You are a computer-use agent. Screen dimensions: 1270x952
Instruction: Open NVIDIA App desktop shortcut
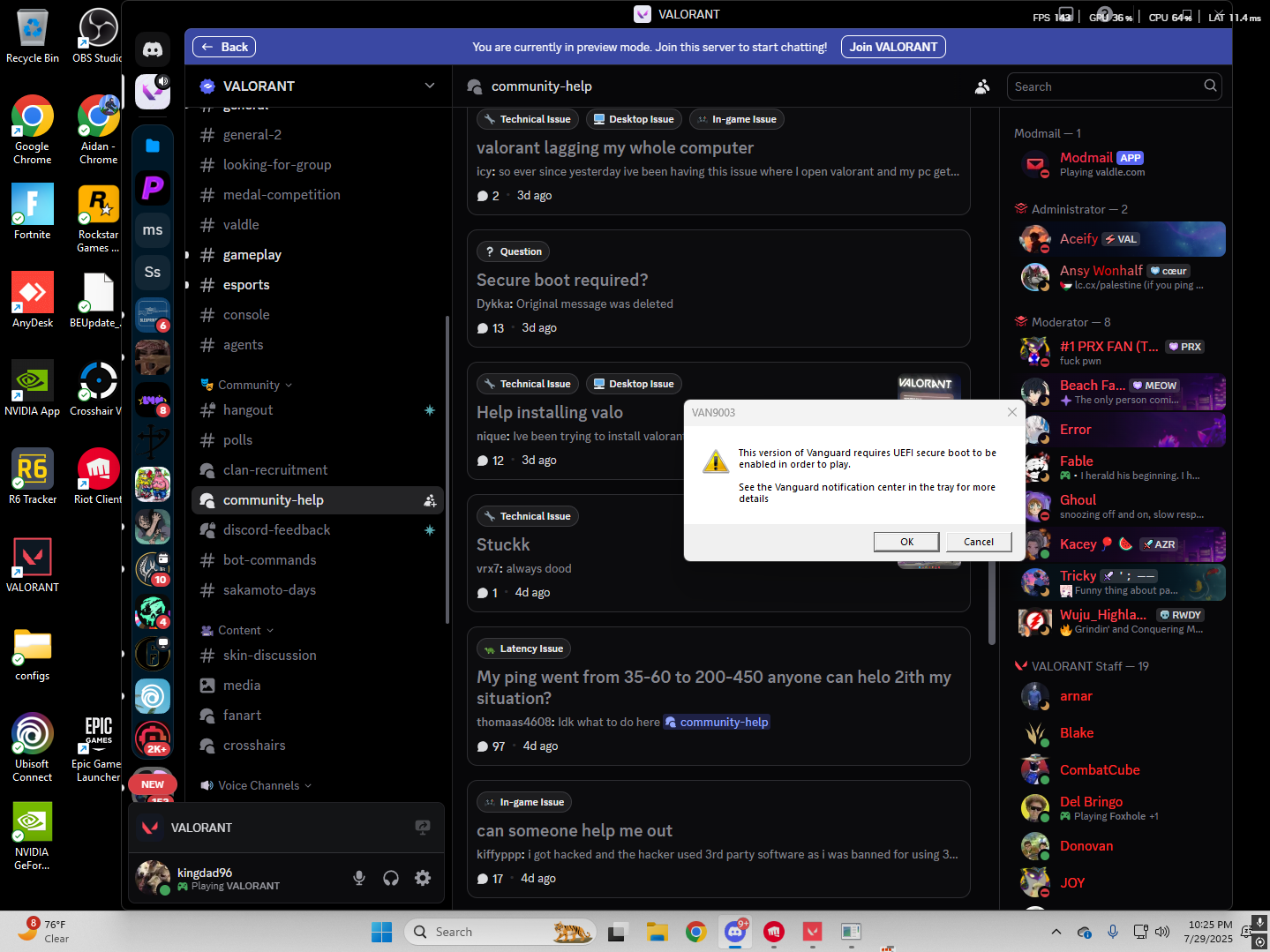33,388
